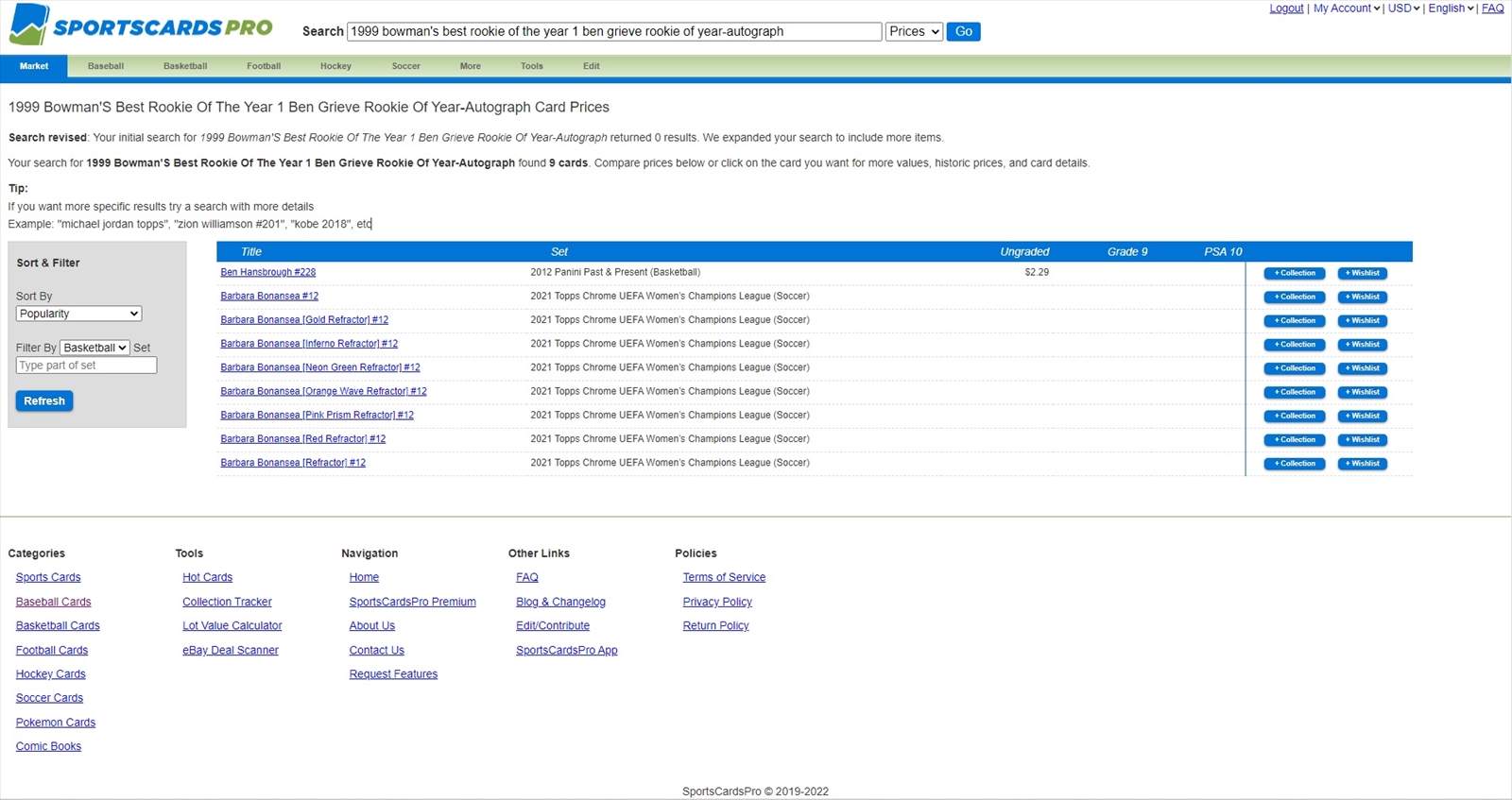Open the Sort By Popularity dropdown
The image size is (1512, 800).
click(x=78, y=314)
